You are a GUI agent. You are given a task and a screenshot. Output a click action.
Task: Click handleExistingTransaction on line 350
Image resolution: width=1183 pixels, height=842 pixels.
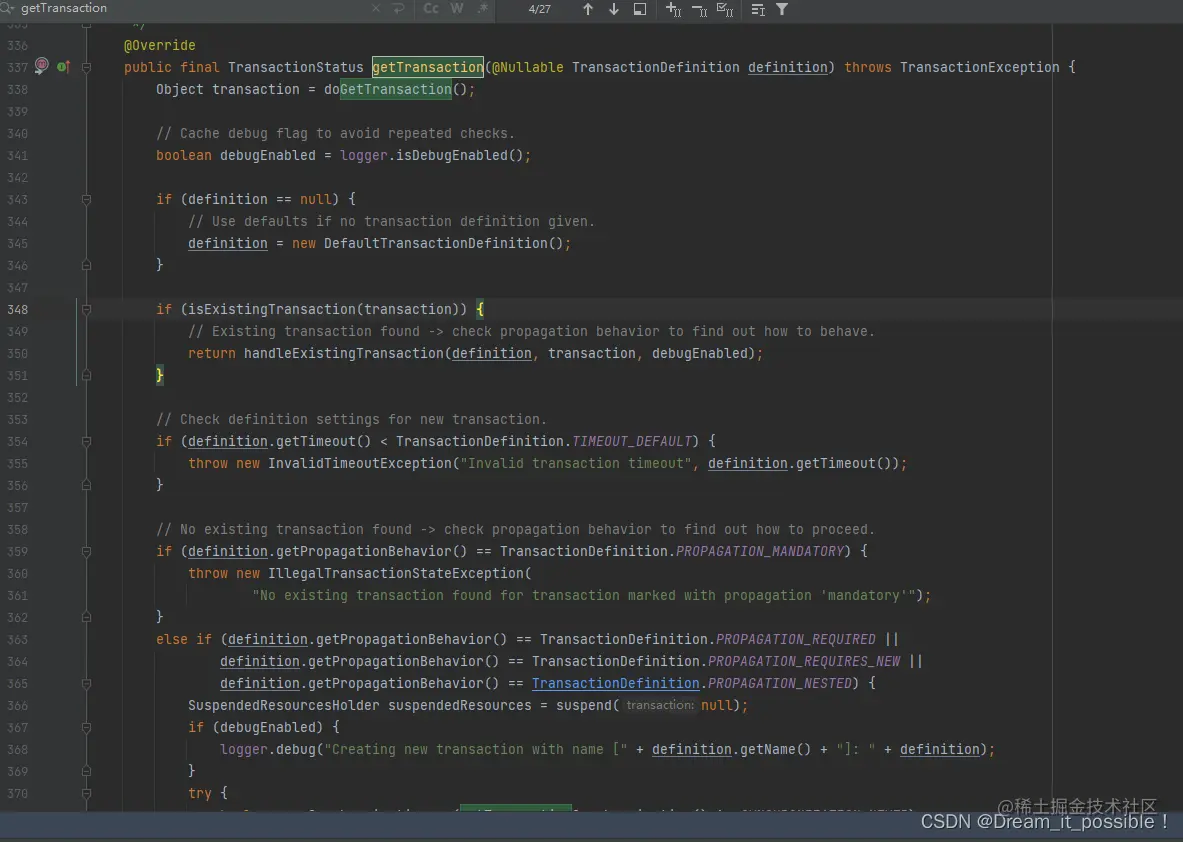(344, 353)
